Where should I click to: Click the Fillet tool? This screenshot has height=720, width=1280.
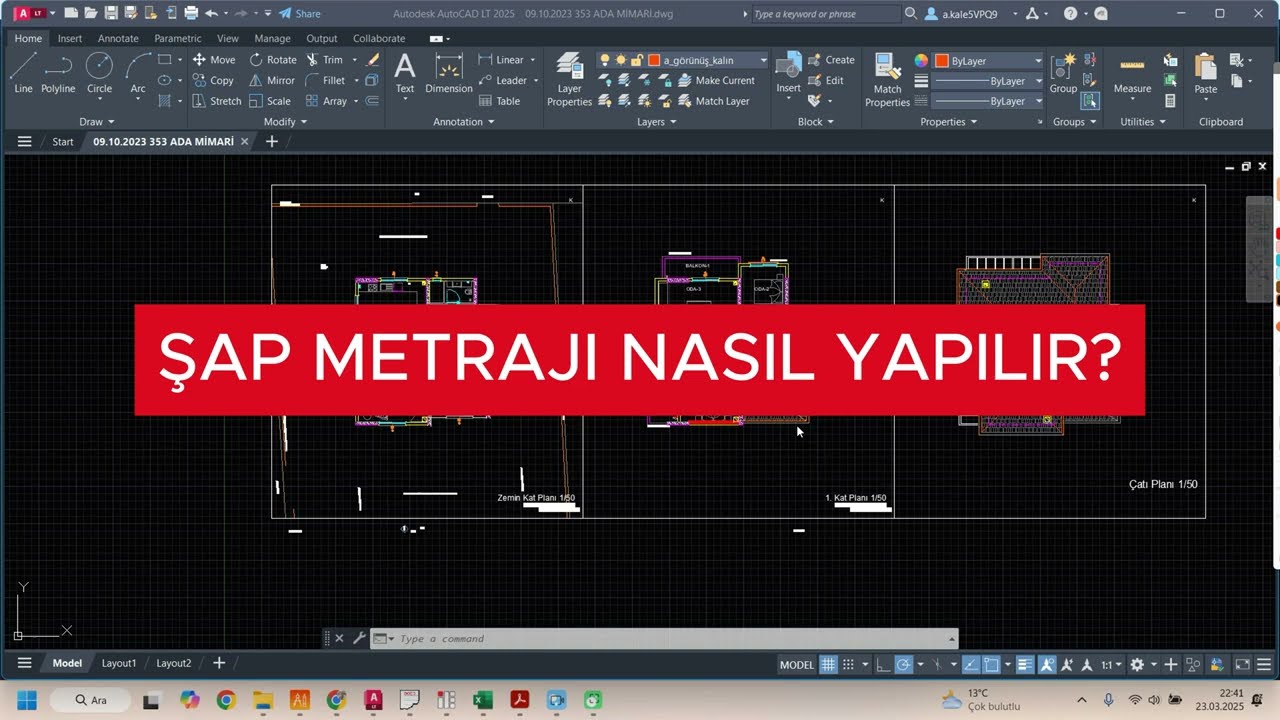pos(325,81)
